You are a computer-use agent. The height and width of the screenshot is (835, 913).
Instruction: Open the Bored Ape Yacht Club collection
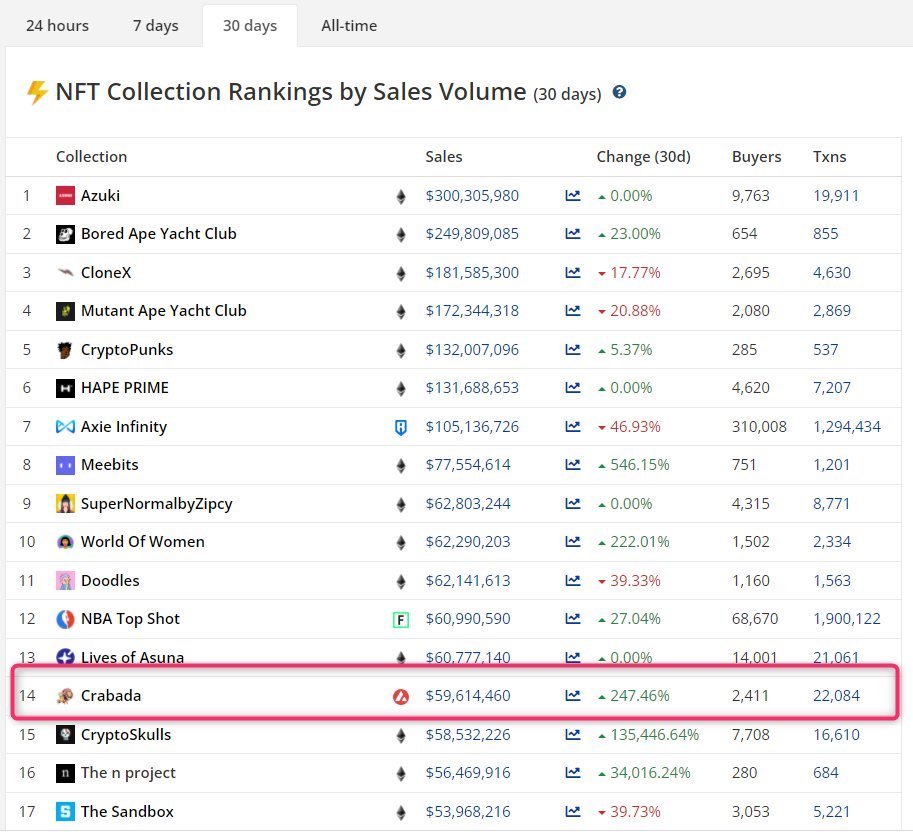click(158, 234)
